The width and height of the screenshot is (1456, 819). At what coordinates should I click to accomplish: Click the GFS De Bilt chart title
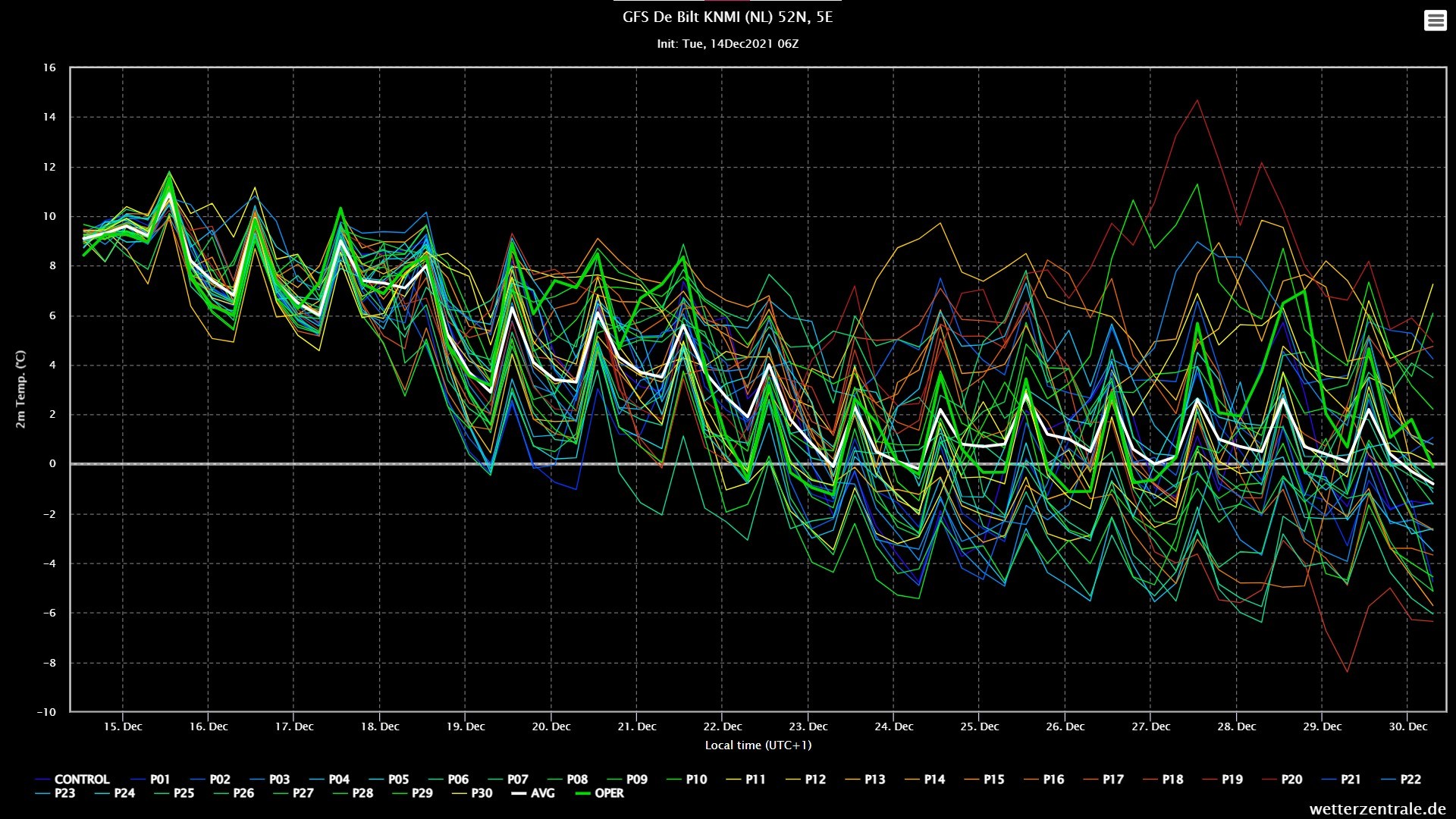pyautogui.click(x=727, y=17)
